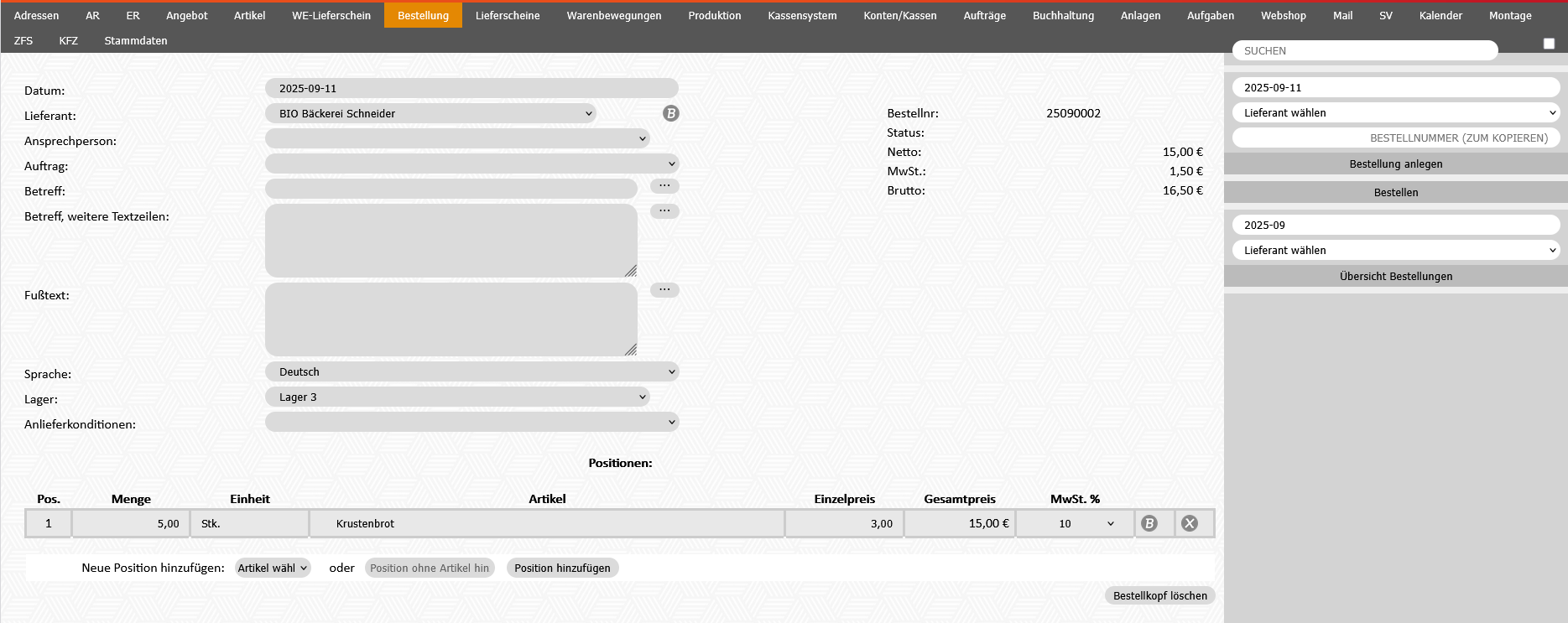This screenshot has height=623, width=1568.
Task: Expand the Lager dropdown set to Lager 3
Action: click(457, 397)
